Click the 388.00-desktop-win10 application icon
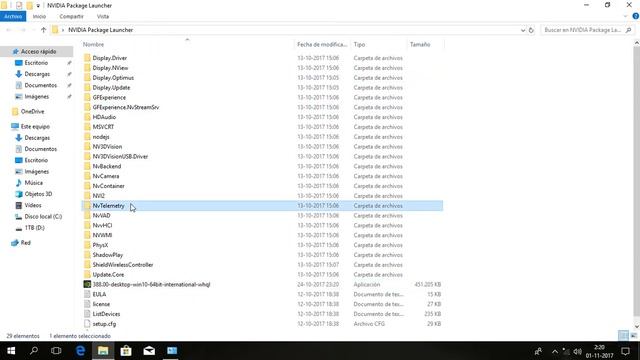 coord(87,284)
